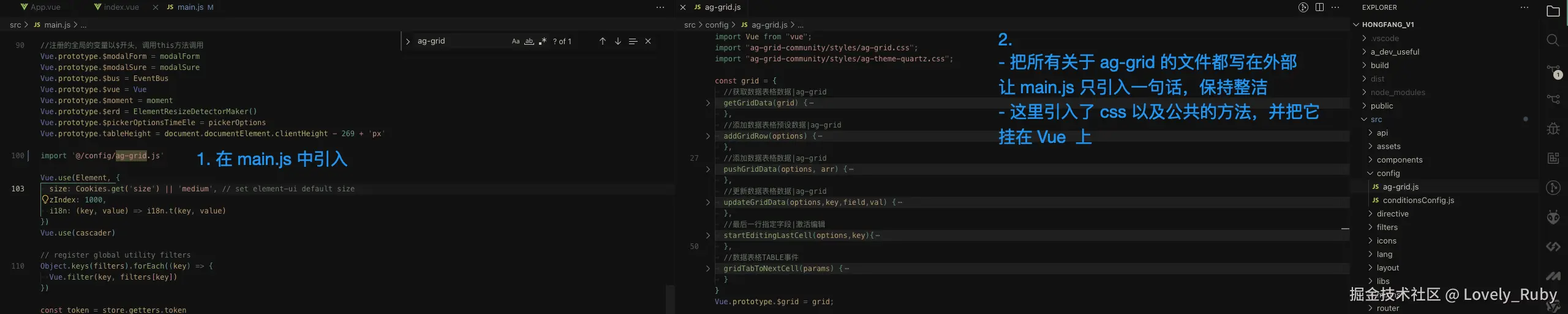Open the Explorer view in activity bar

(x=1553, y=11)
